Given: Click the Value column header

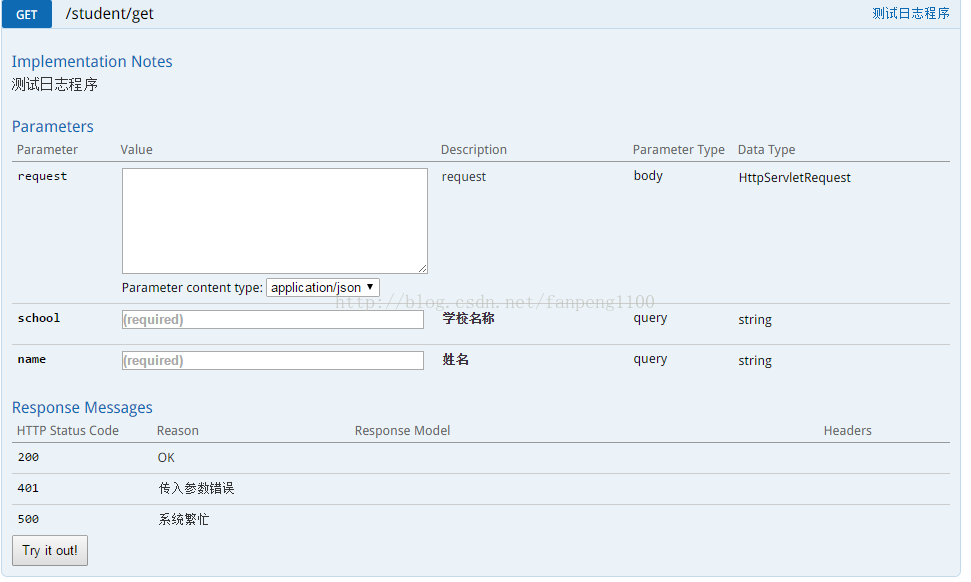Looking at the screenshot, I should 136,149.
